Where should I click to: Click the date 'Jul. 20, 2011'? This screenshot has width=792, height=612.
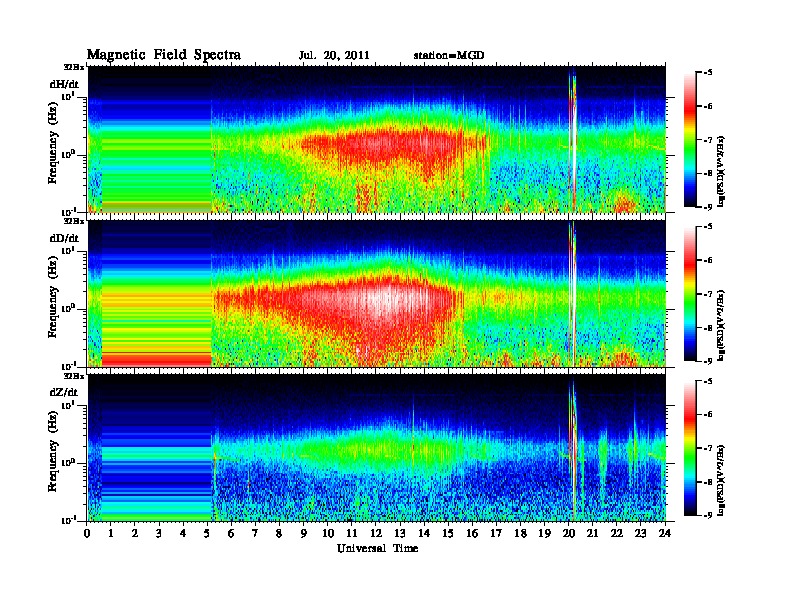click(x=334, y=56)
